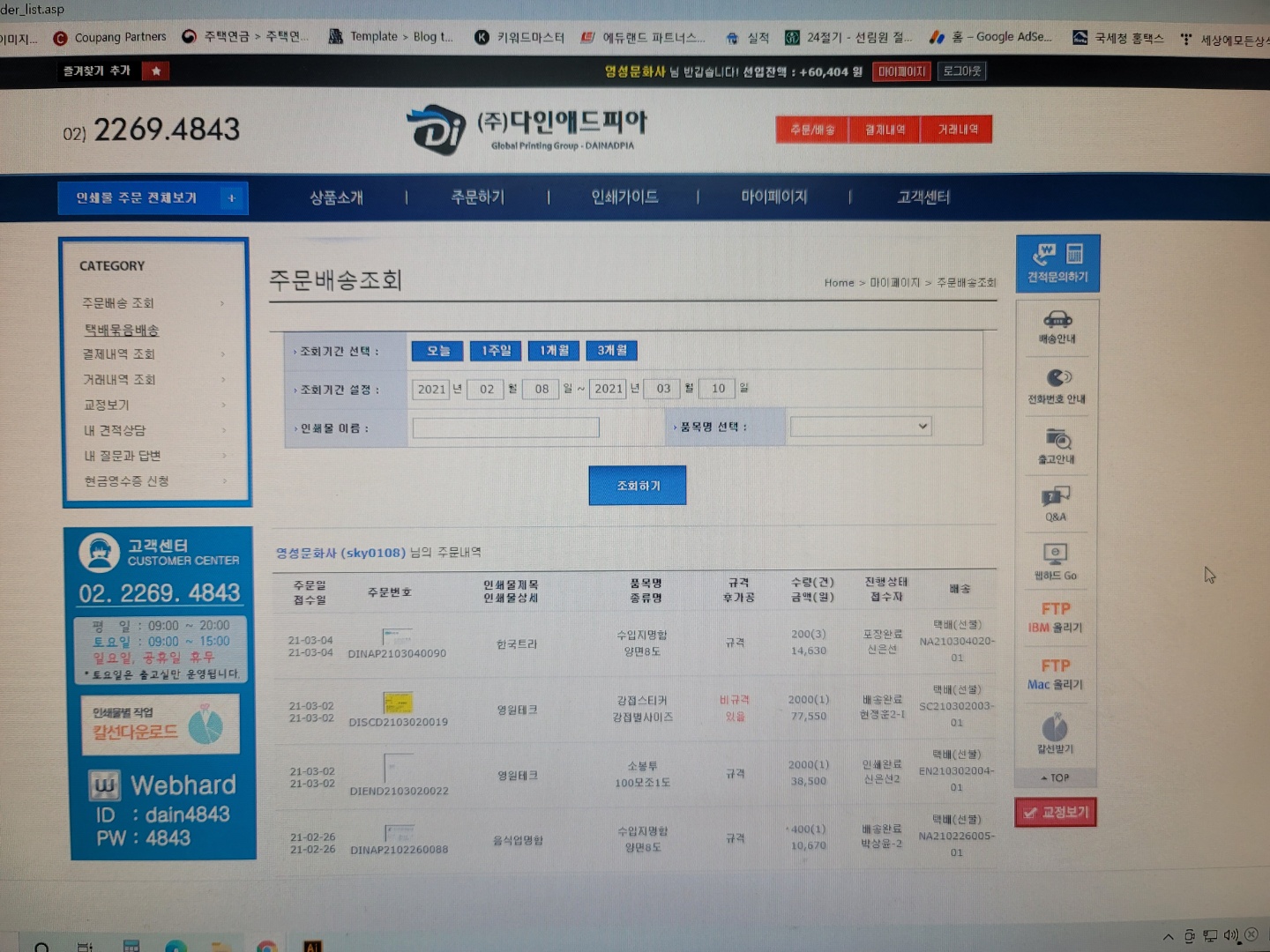Open the 주문하기 navigation menu
1270x952 pixels.
coord(477,197)
